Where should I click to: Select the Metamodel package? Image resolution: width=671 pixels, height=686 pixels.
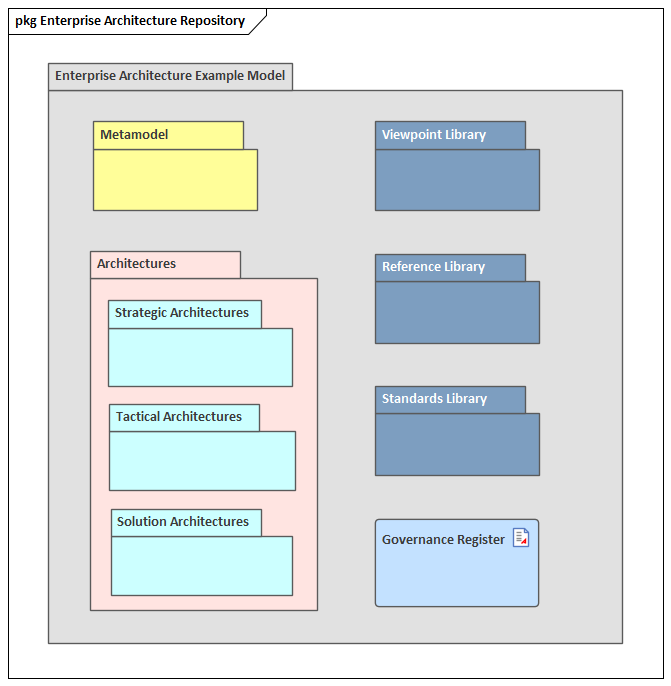click(x=175, y=166)
